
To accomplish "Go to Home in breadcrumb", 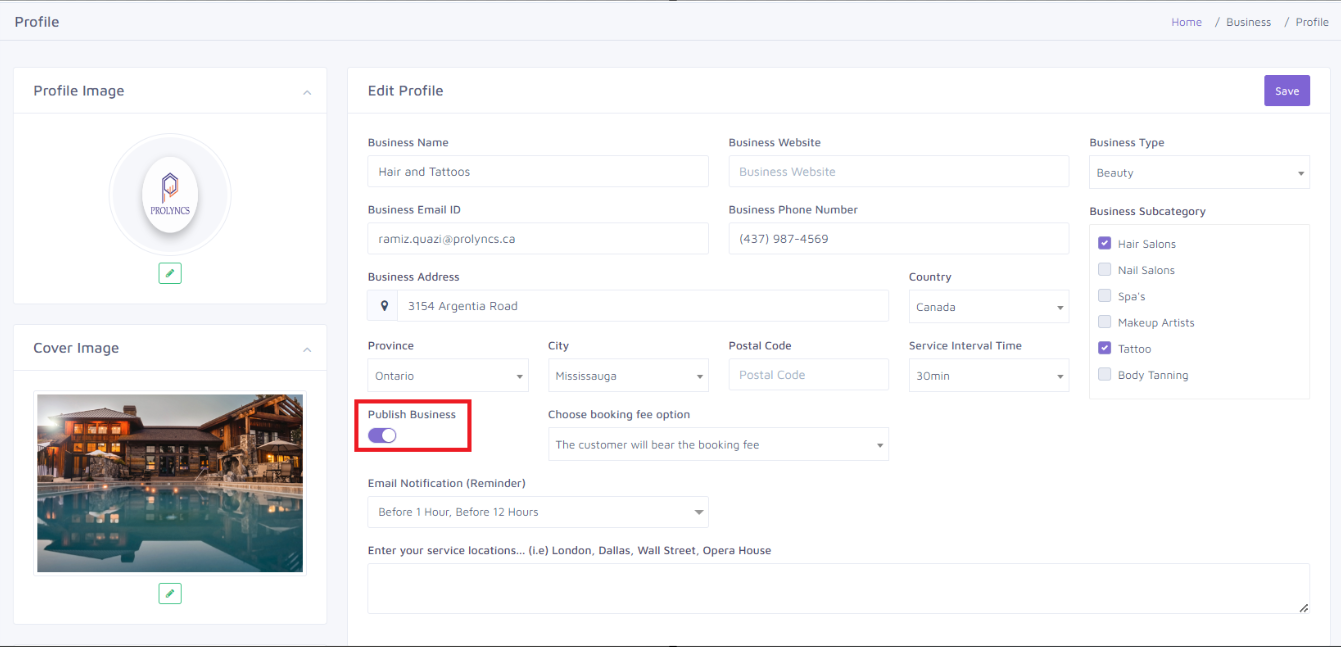I will point(1187,22).
